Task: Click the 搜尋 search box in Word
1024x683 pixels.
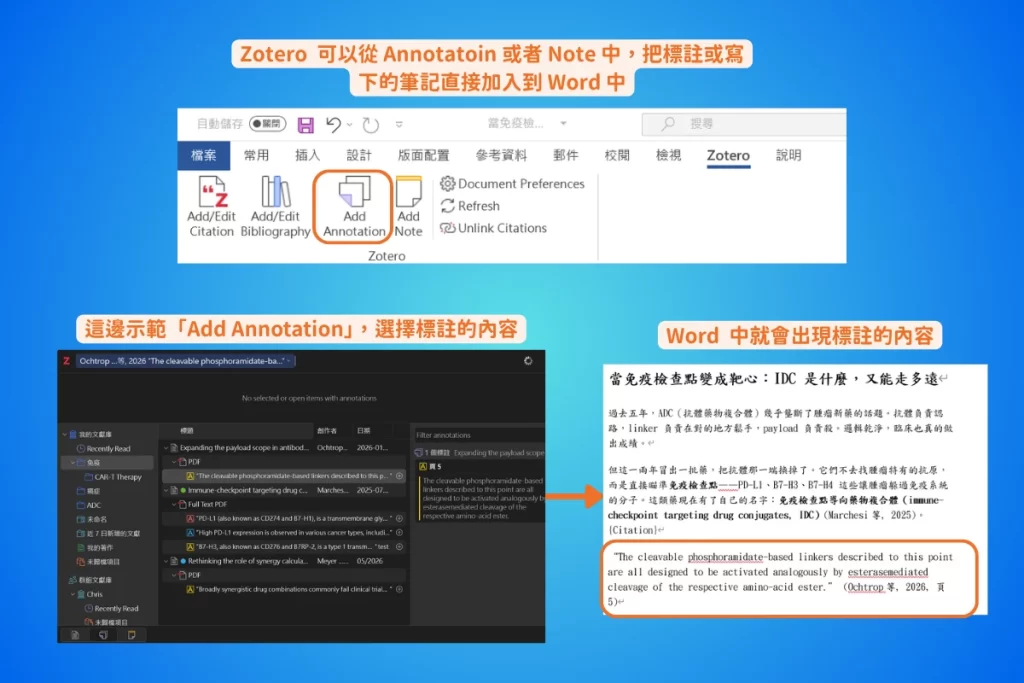Action: [x=744, y=123]
